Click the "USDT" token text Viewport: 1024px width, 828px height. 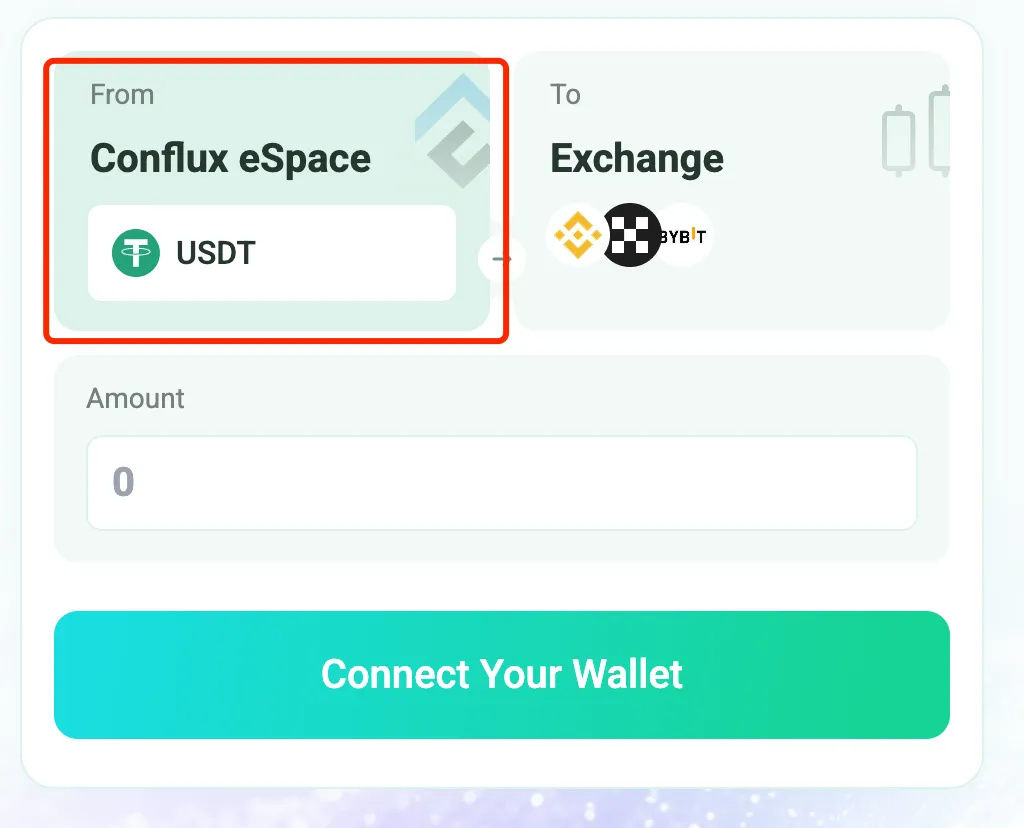pyautogui.click(x=216, y=253)
